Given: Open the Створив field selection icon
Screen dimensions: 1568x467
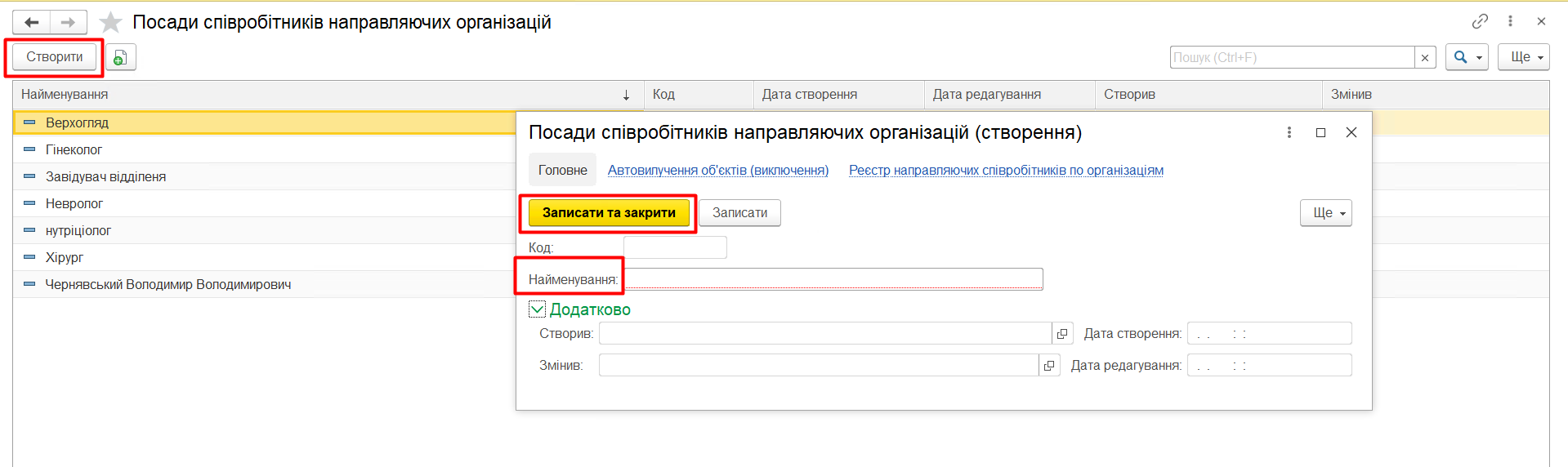Looking at the screenshot, I should tap(1062, 334).
